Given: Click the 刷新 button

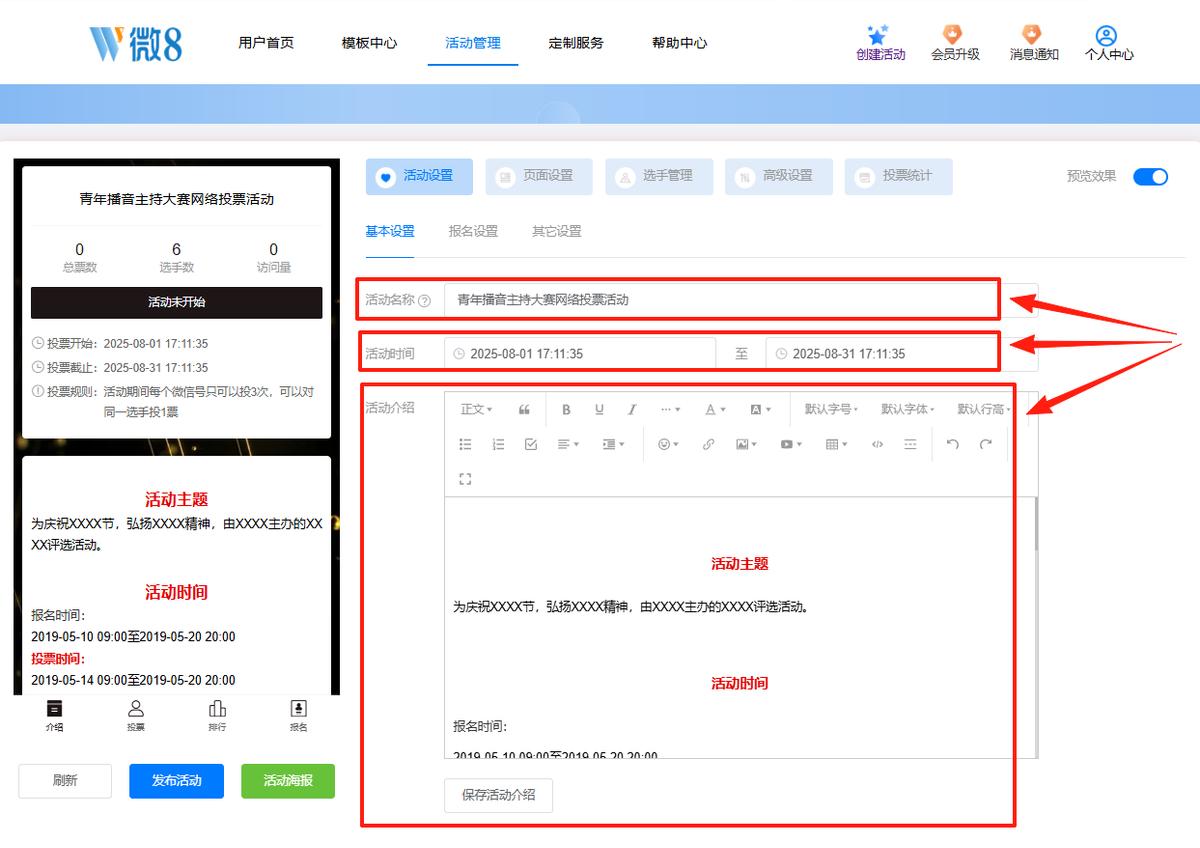Looking at the screenshot, I should (65, 781).
